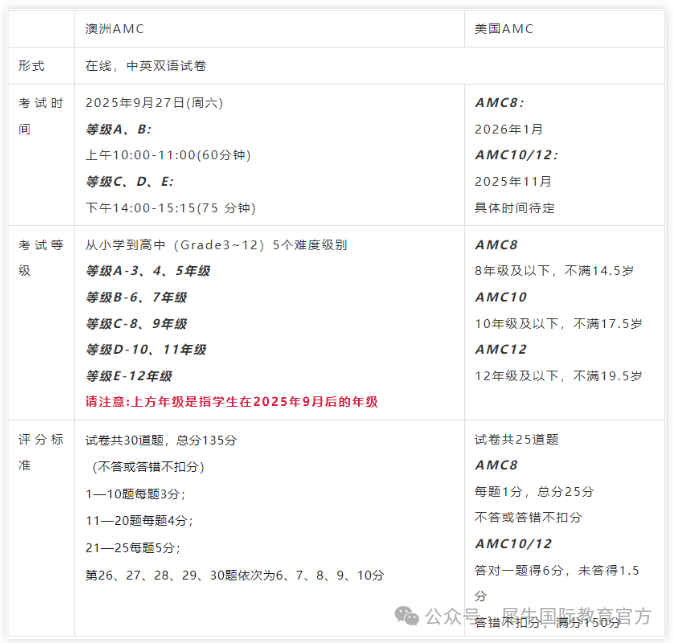Click 'AMC8' heading in scoring row
The width and height of the screenshot is (673, 643).
tap(496, 465)
